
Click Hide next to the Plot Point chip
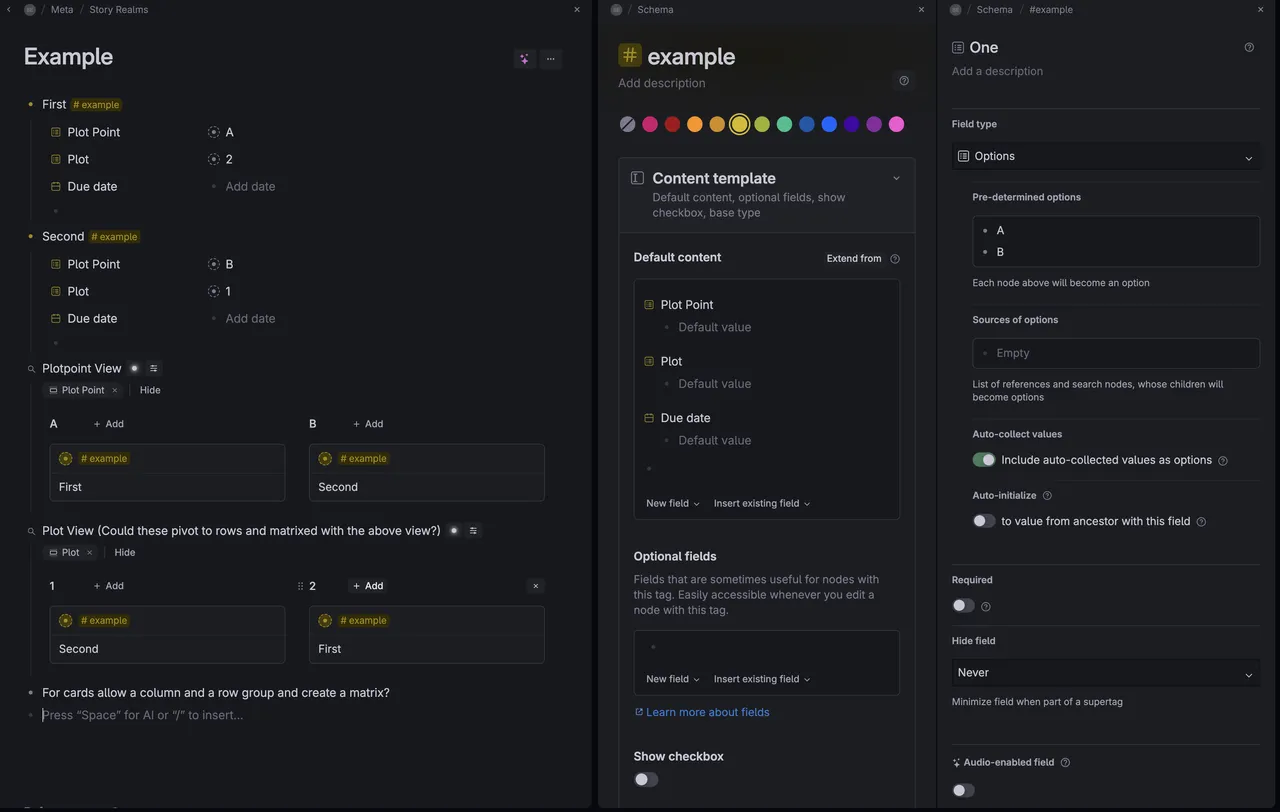click(x=150, y=390)
